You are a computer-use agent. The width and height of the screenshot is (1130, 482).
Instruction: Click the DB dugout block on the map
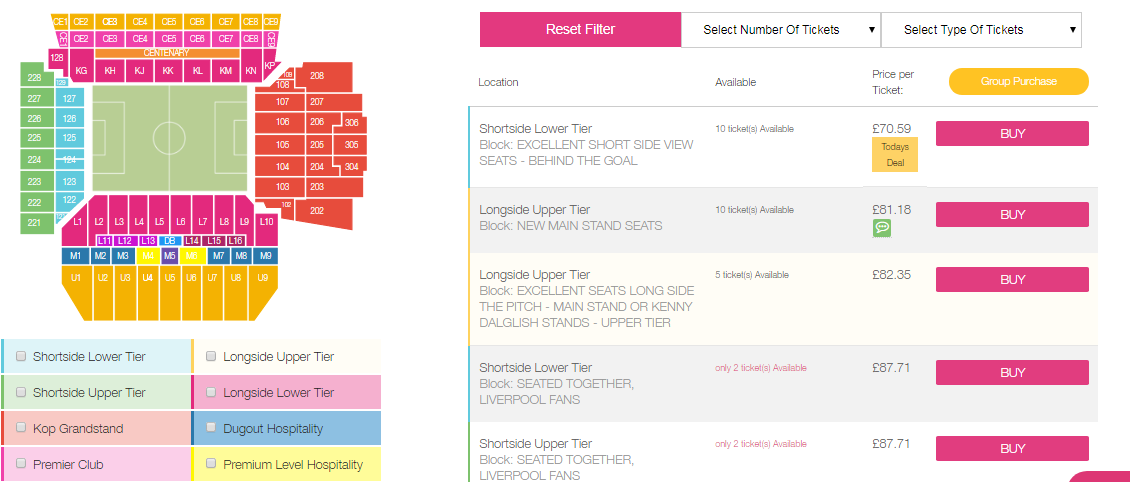click(x=170, y=241)
